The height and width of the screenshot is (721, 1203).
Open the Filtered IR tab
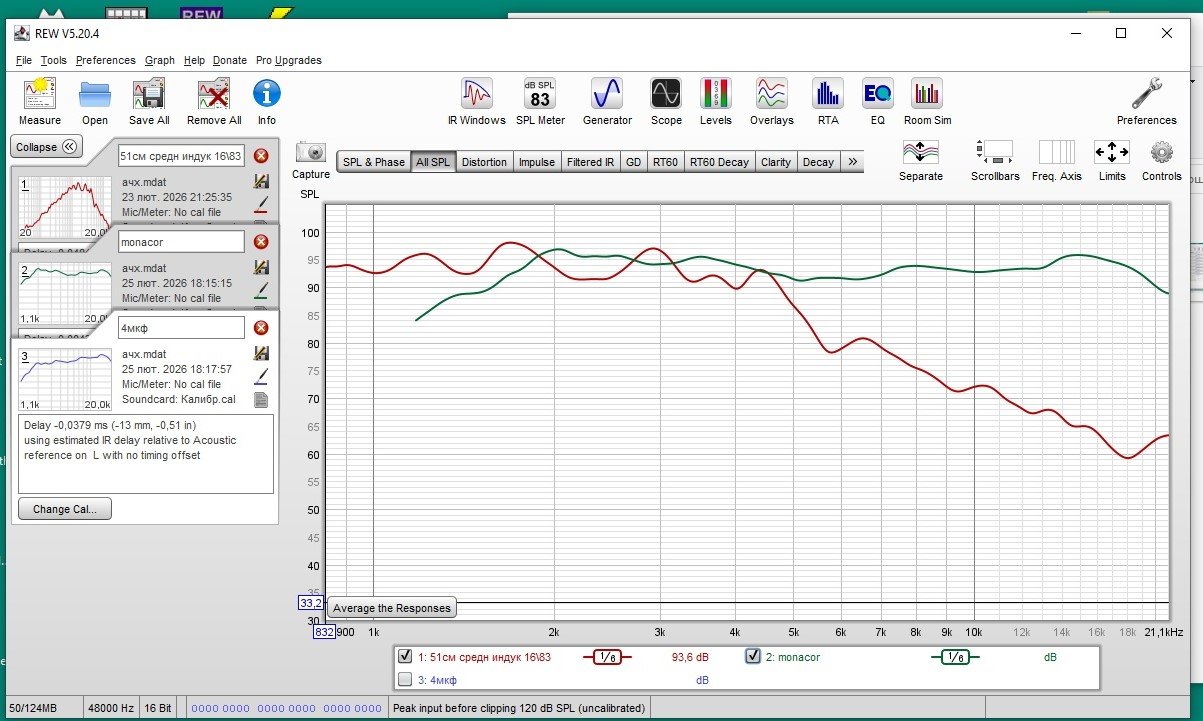pos(591,162)
